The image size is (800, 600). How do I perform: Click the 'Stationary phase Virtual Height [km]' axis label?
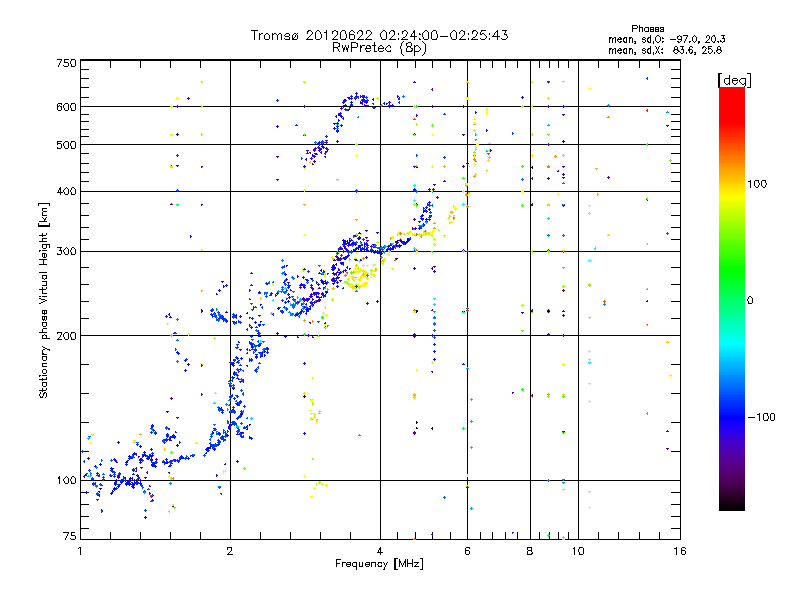44,301
